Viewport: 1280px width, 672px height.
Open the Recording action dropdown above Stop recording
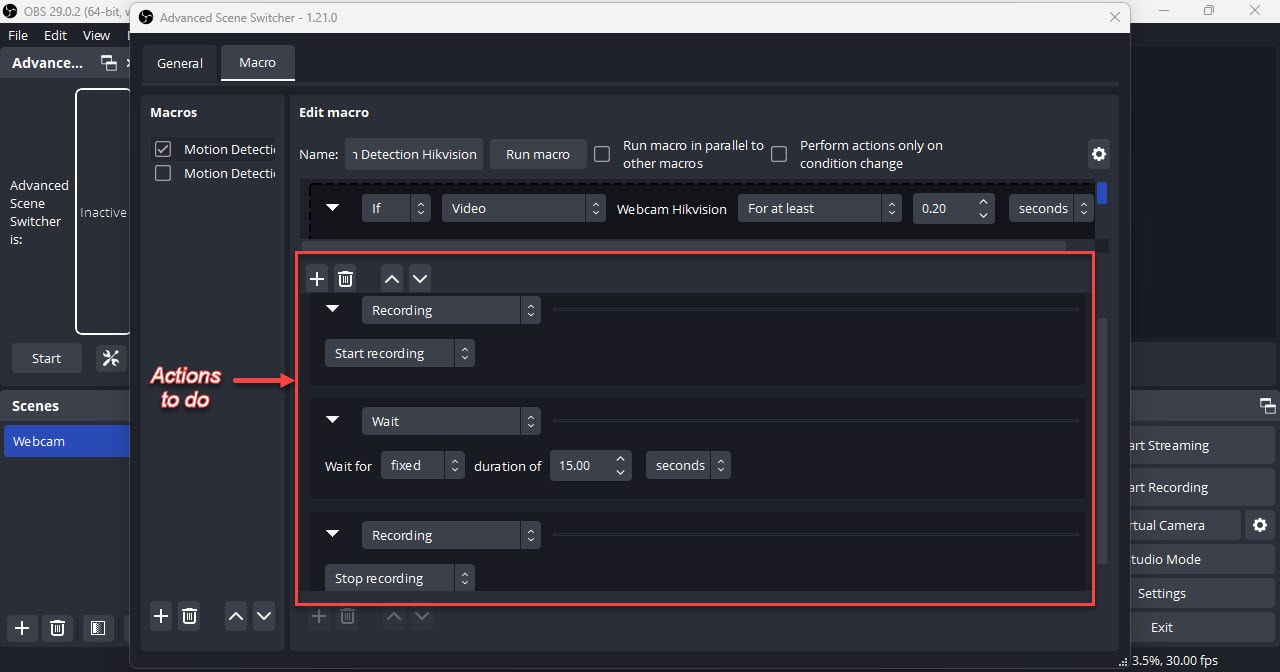pyautogui.click(x=451, y=535)
